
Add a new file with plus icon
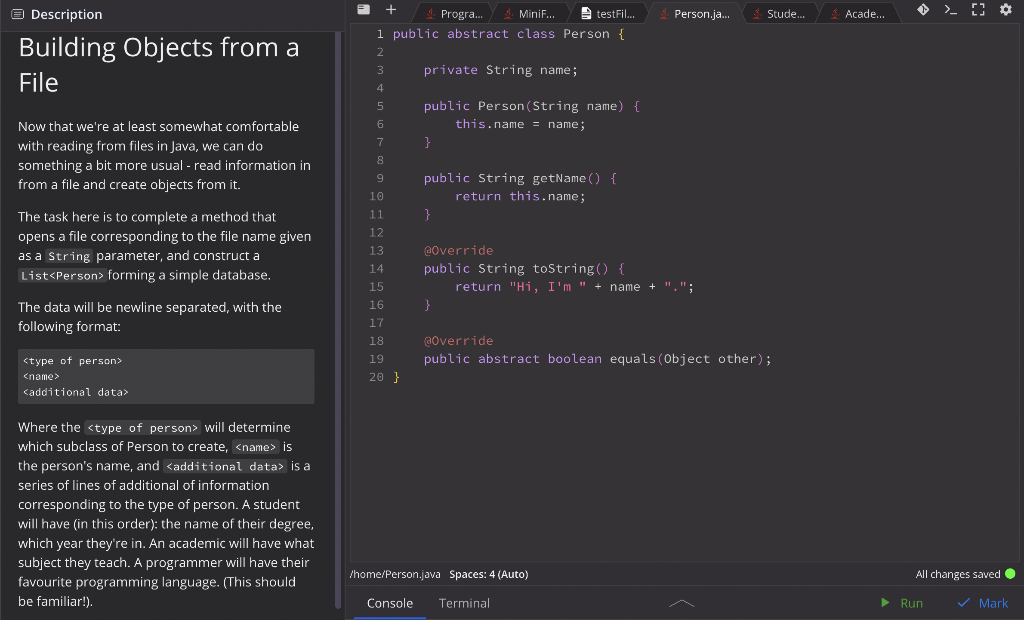click(x=391, y=9)
